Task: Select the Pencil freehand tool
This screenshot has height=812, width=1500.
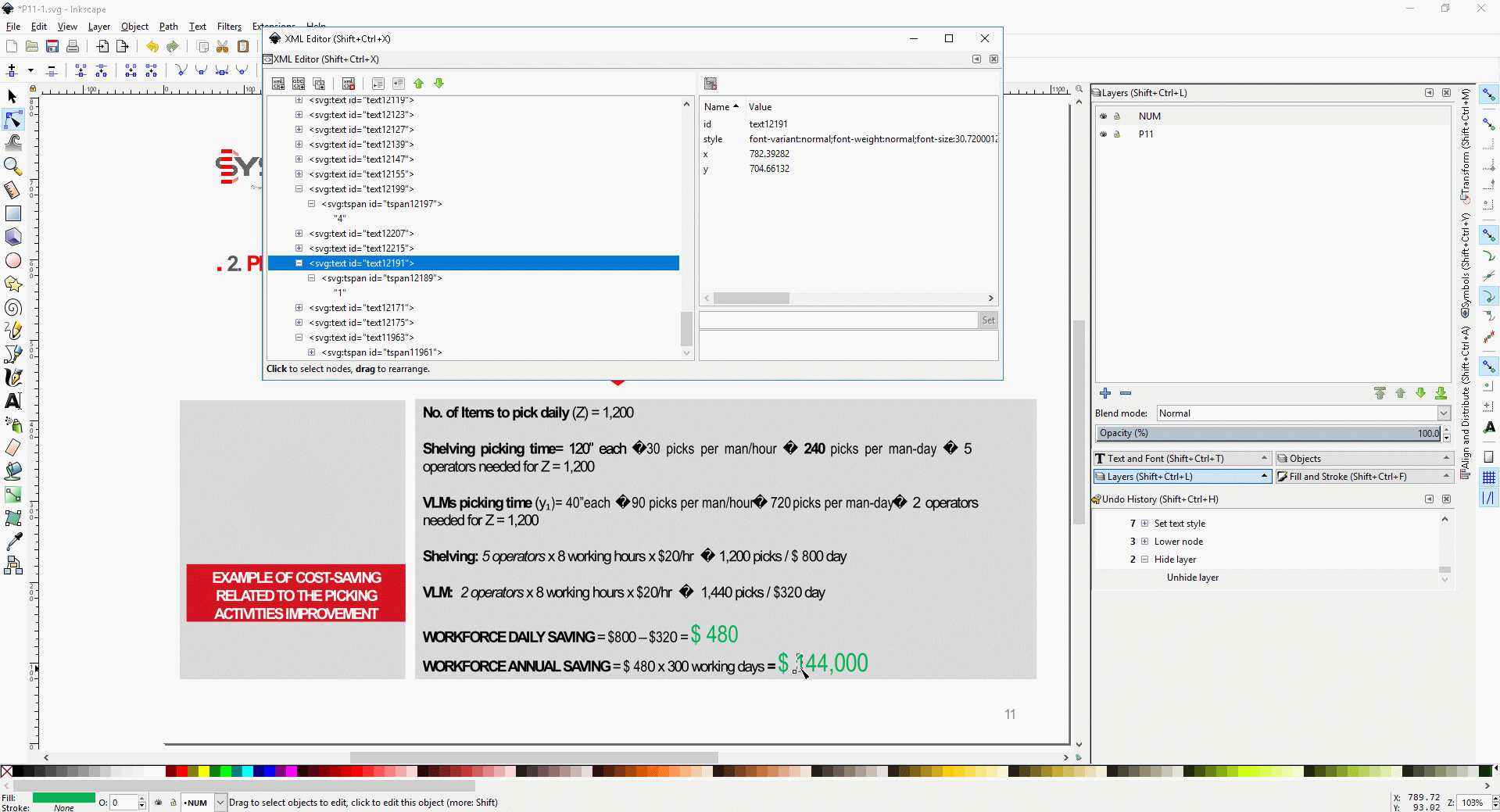Action: (13, 331)
